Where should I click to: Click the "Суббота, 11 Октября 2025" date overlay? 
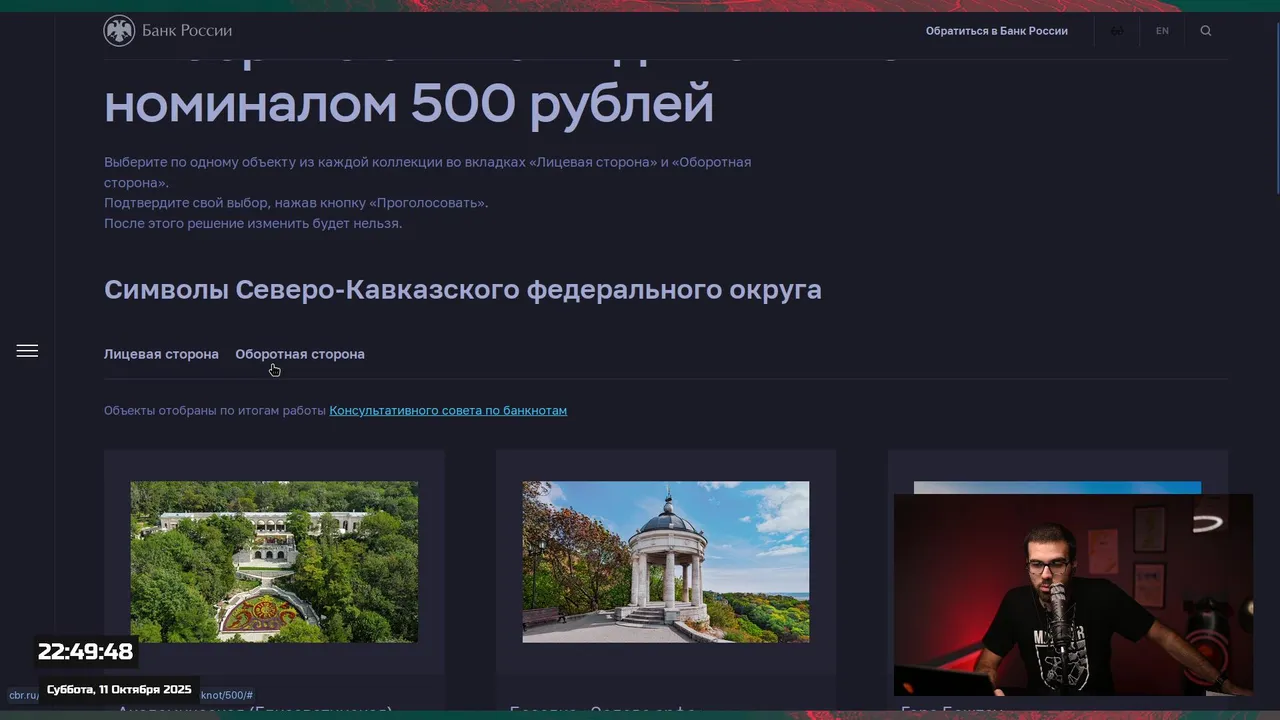coord(119,690)
